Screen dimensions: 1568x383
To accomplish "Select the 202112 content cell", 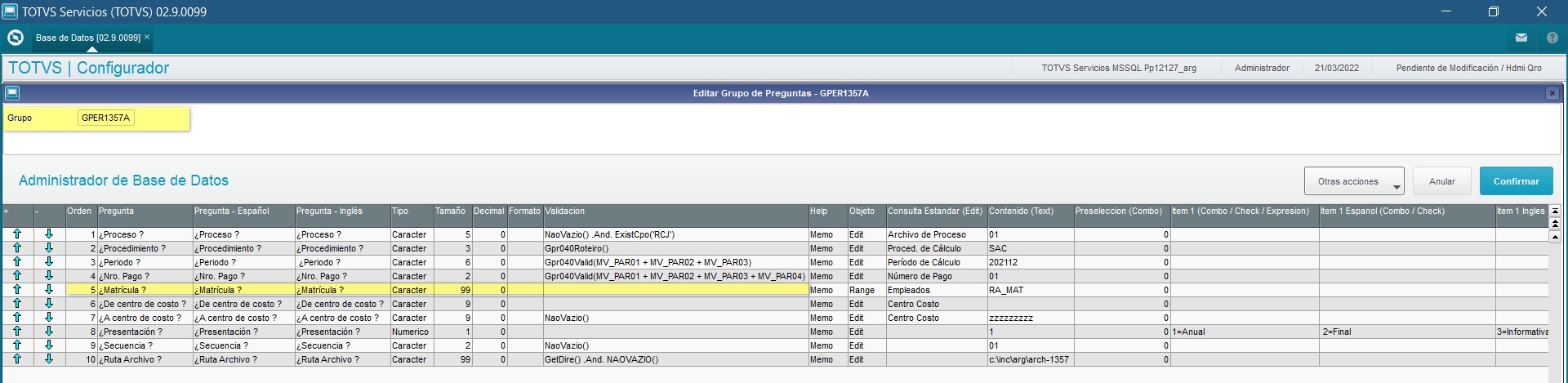I will tap(1030, 262).
